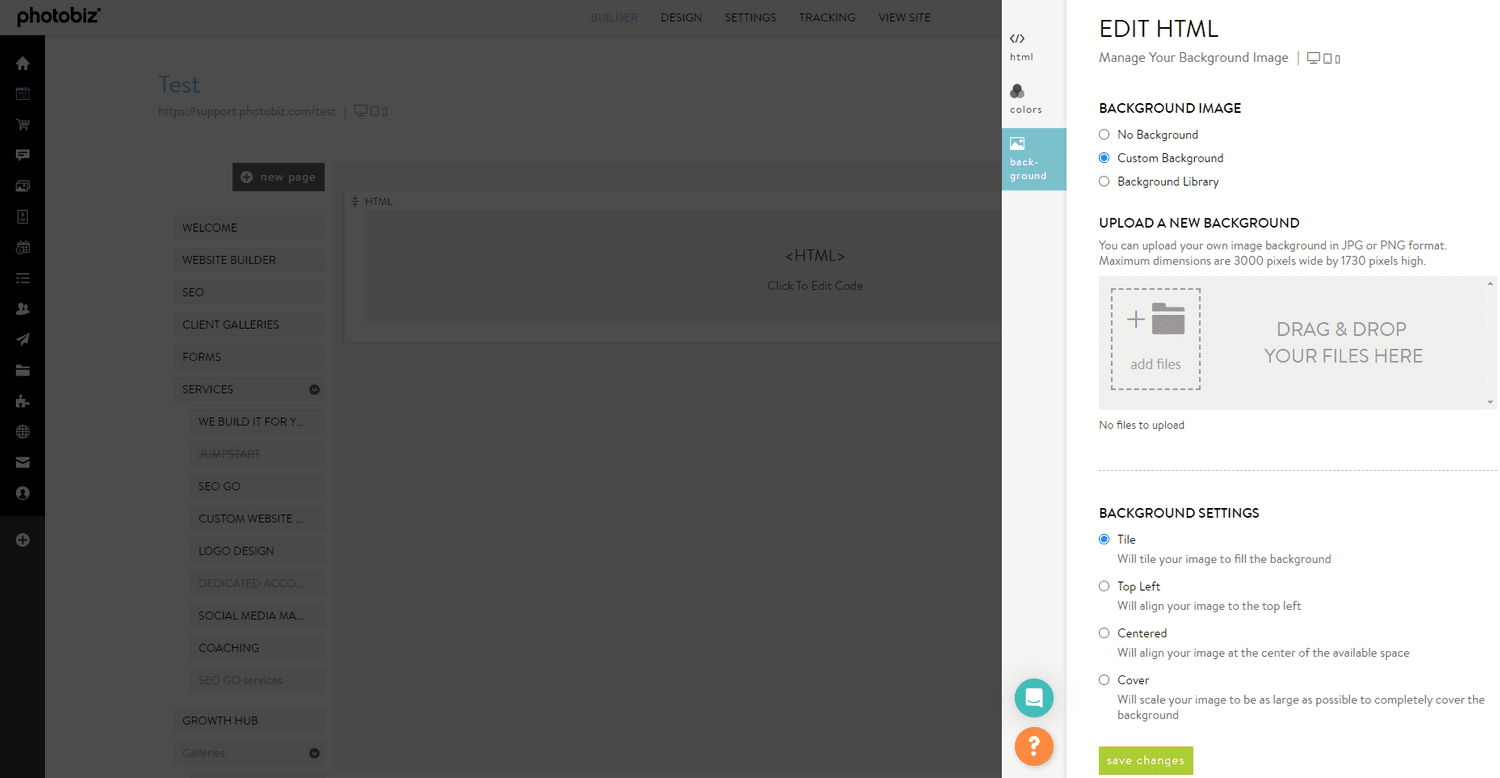Open the teal chat bubble widget
Image resolution: width=1500 pixels, height=778 pixels.
(x=1034, y=698)
